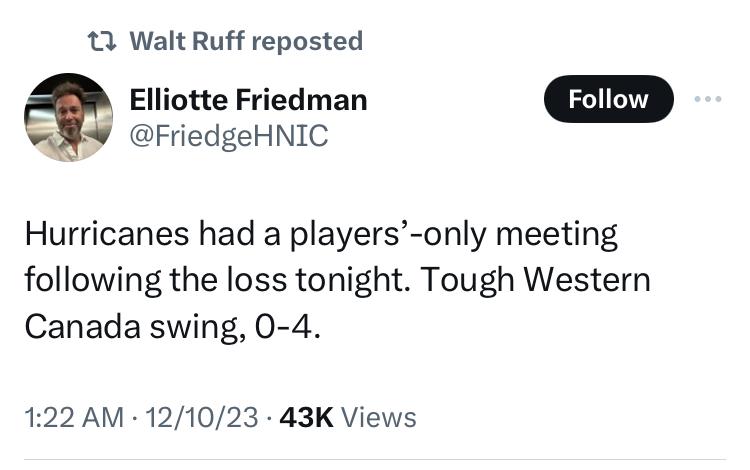The image size is (750, 470).
Task: Visit the @FriedgeHNIC handle
Action: (x=229, y=136)
